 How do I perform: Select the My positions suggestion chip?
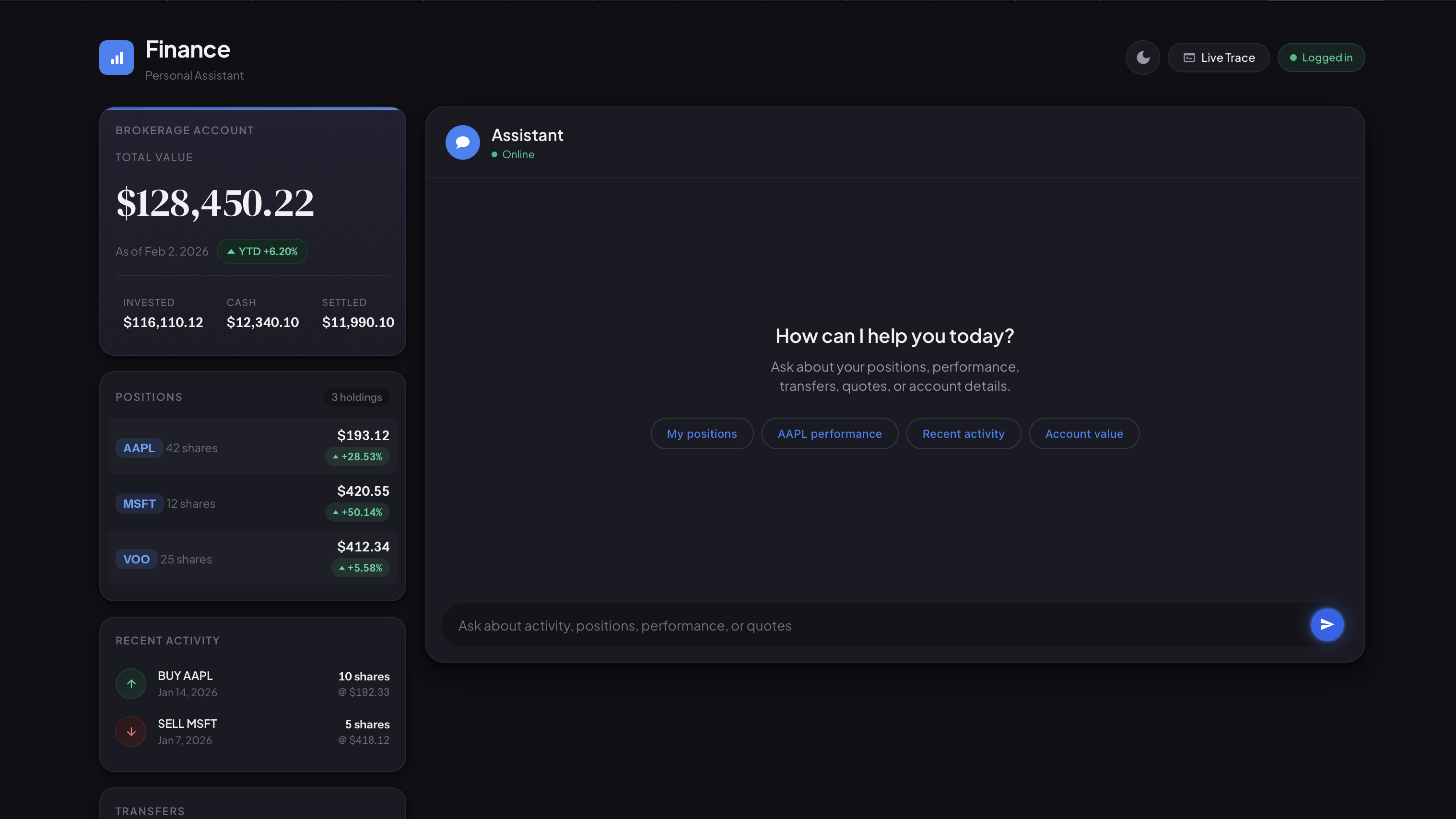[x=702, y=433]
